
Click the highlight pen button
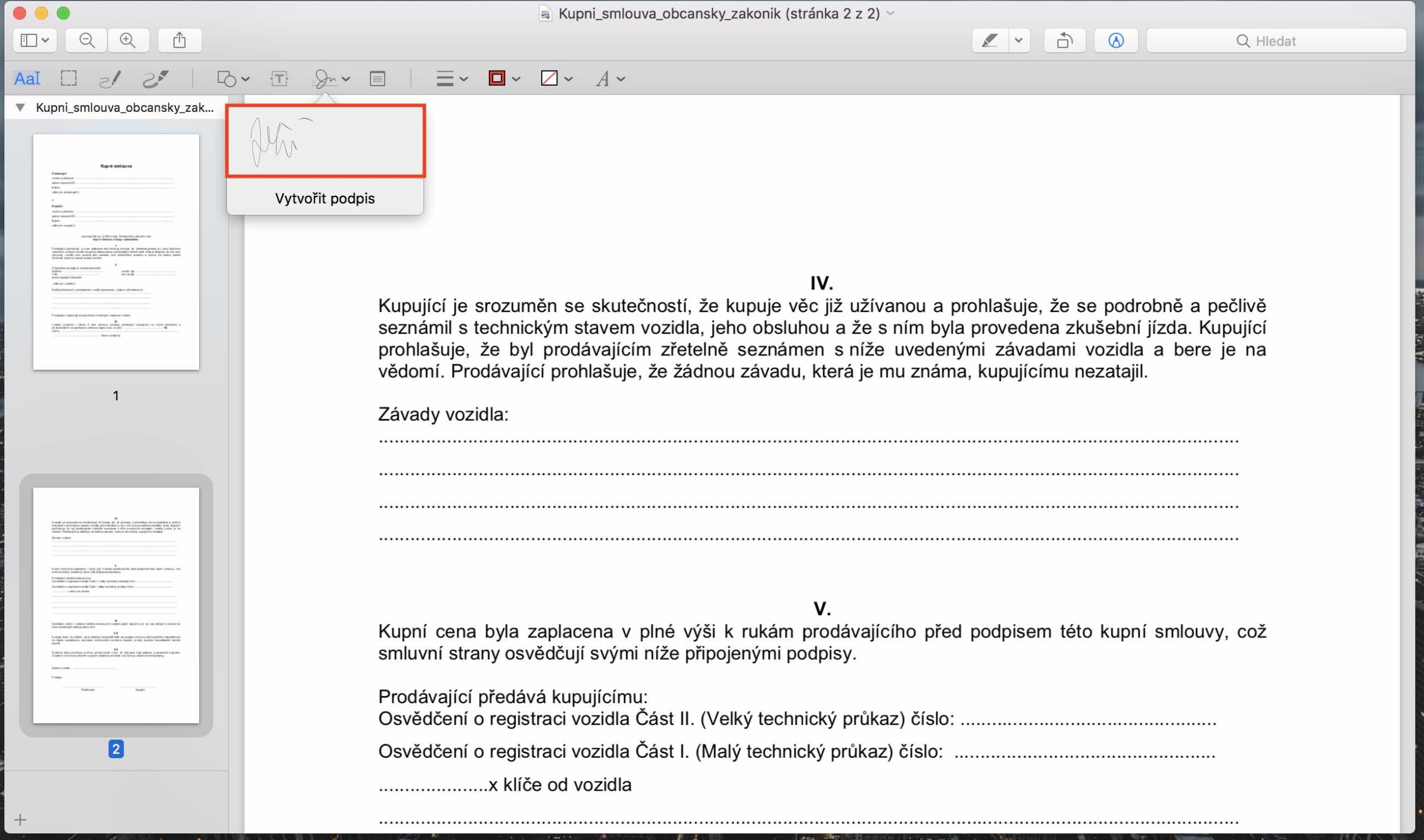(x=990, y=41)
